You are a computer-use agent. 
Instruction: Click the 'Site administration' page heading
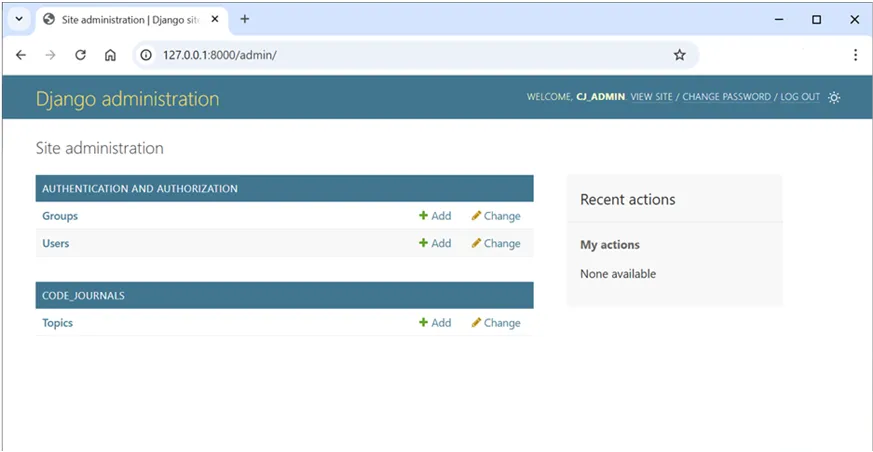[100, 148]
